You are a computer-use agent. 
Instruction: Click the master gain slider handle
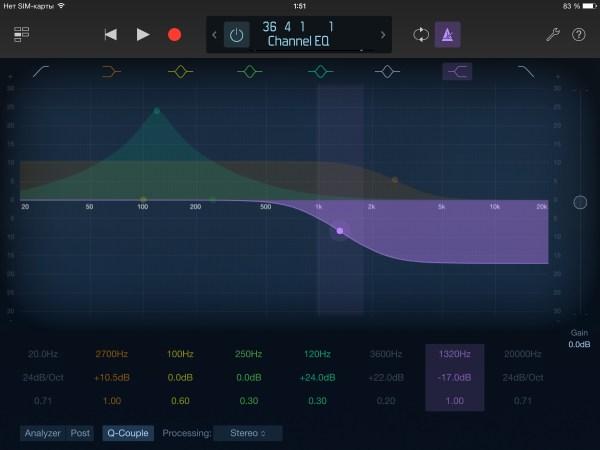point(580,202)
